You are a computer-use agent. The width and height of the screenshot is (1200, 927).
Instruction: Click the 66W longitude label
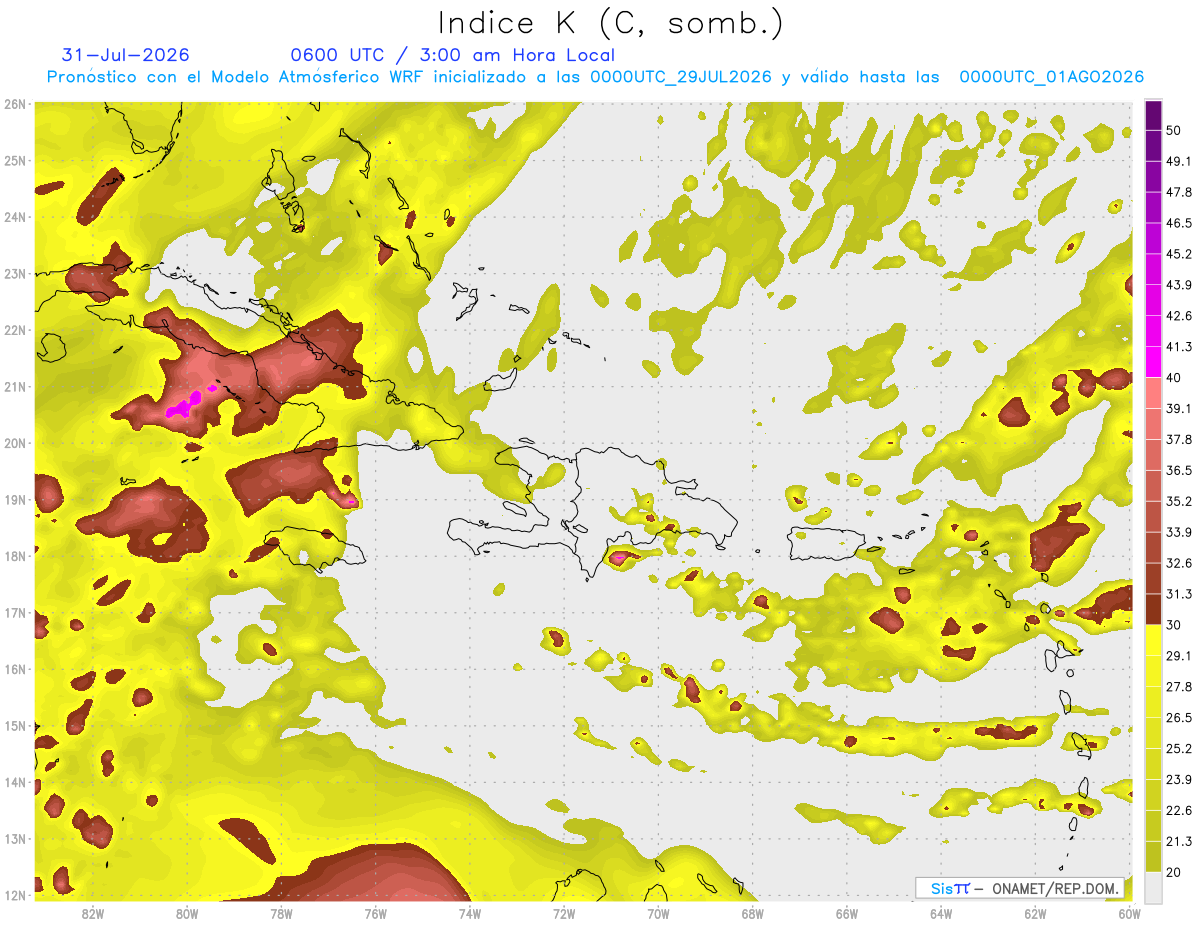click(847, 913)
